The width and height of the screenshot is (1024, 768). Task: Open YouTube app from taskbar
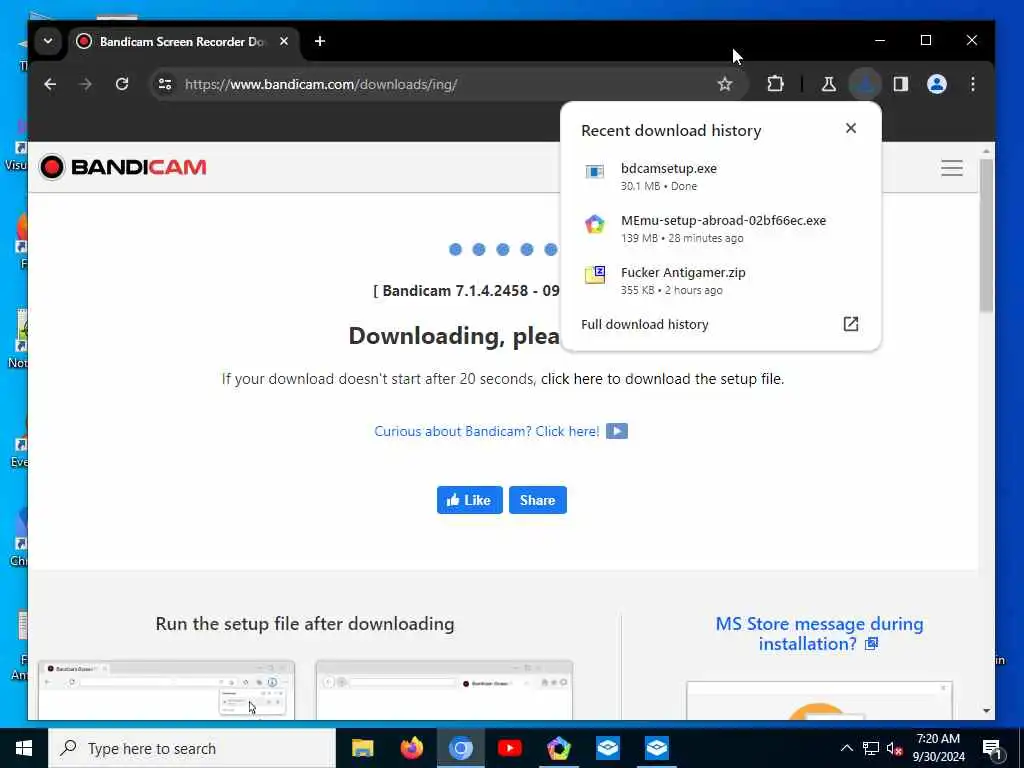pos(509,748)
